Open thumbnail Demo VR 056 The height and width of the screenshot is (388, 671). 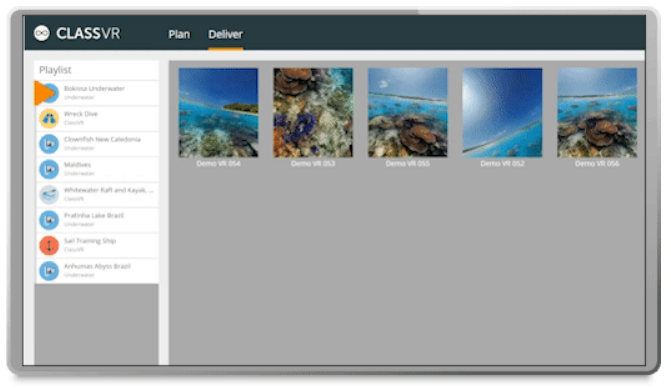coord(597,113)
